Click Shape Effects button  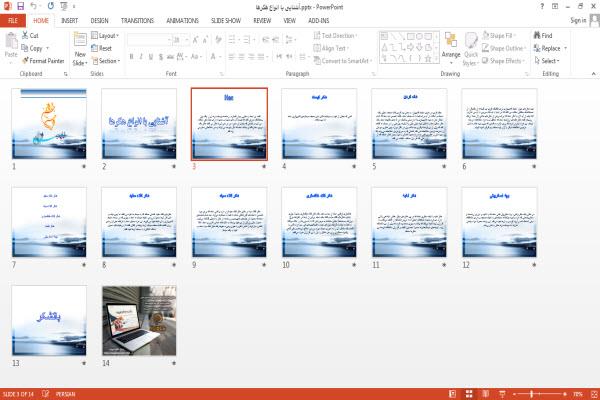click(x=503, y=61)
